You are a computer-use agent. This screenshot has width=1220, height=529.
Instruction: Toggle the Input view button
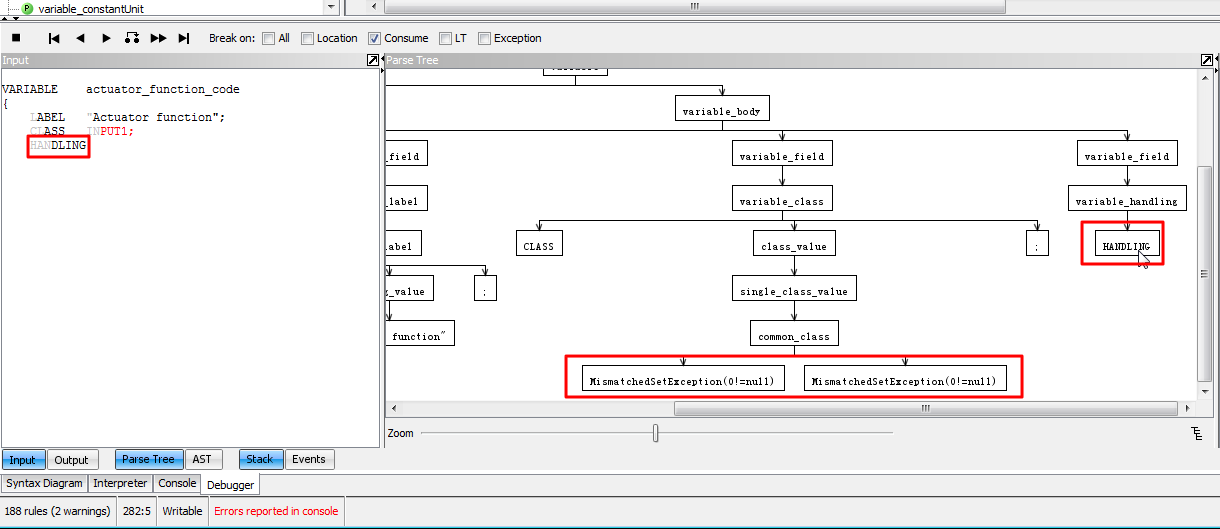pos(23,460)
